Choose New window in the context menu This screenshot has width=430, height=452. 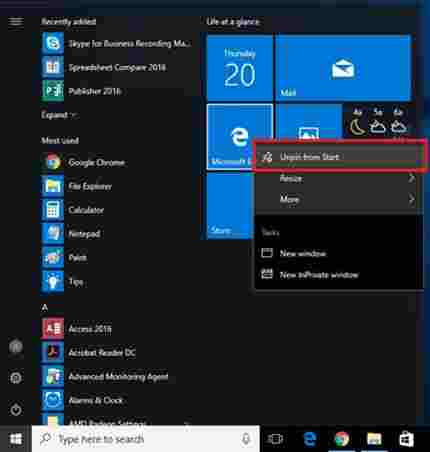click(339, 253)
